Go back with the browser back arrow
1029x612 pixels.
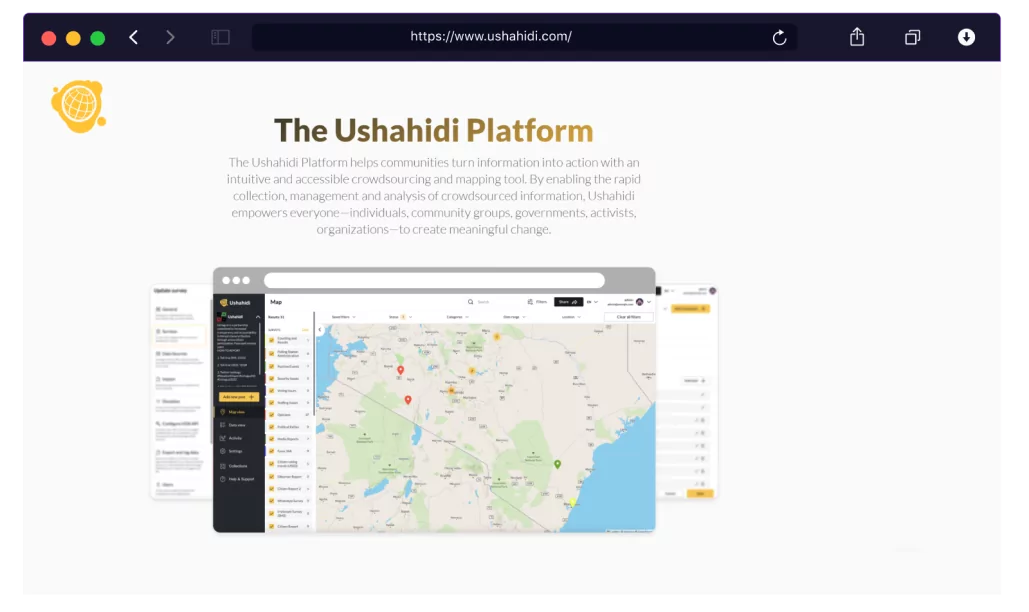pos(134,37)
